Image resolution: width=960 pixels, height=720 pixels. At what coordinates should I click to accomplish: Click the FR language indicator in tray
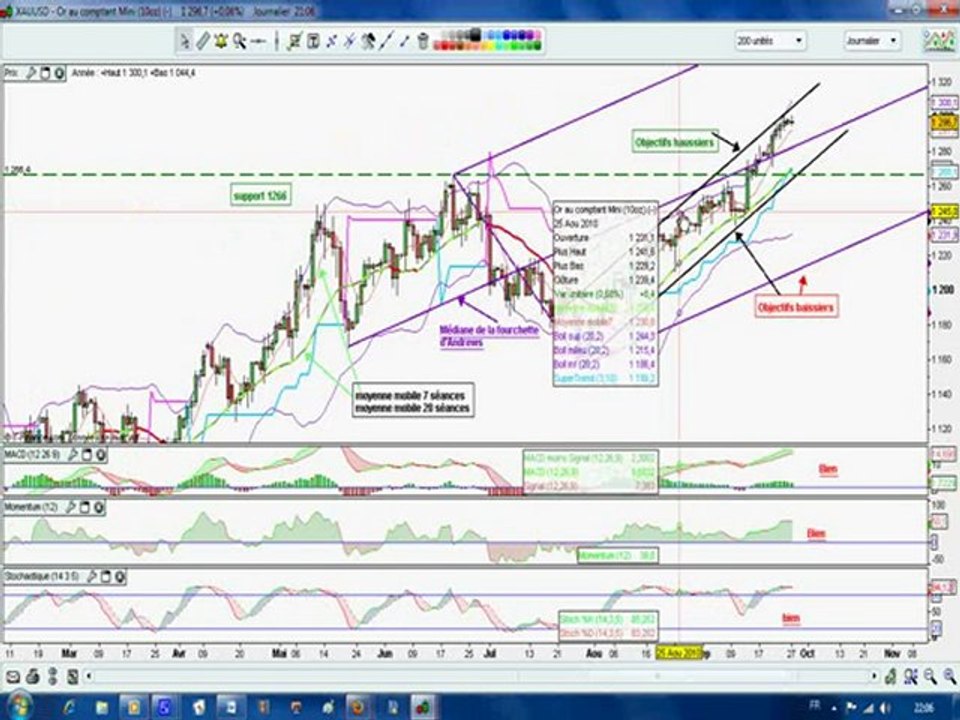click(814, 705)
